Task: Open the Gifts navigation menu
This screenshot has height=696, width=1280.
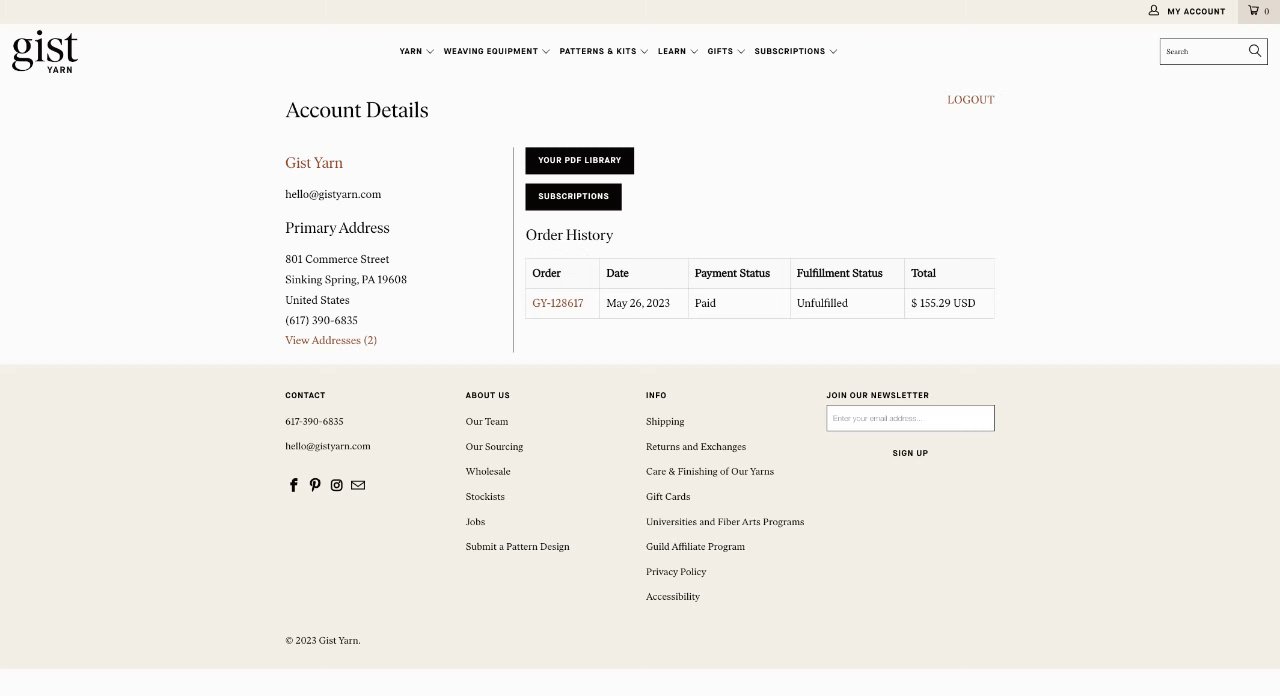Action: click(x=725, y=51)
